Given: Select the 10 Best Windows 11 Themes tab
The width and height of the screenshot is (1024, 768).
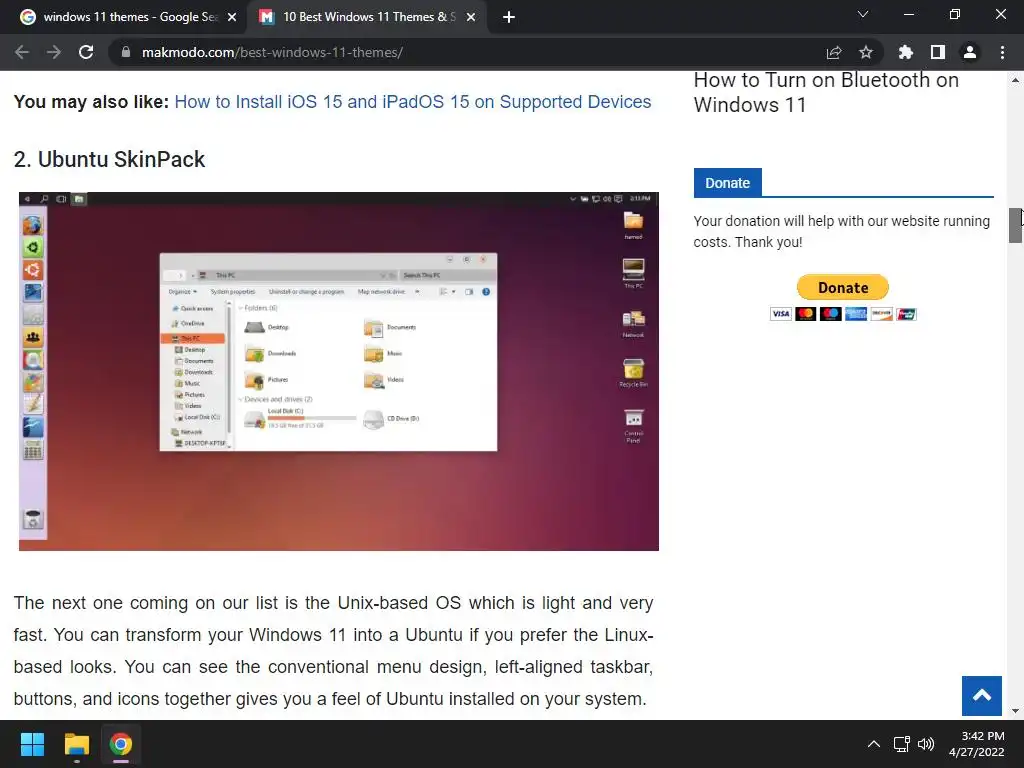Looking at the screenshot, I should click(x=367, y=18).
